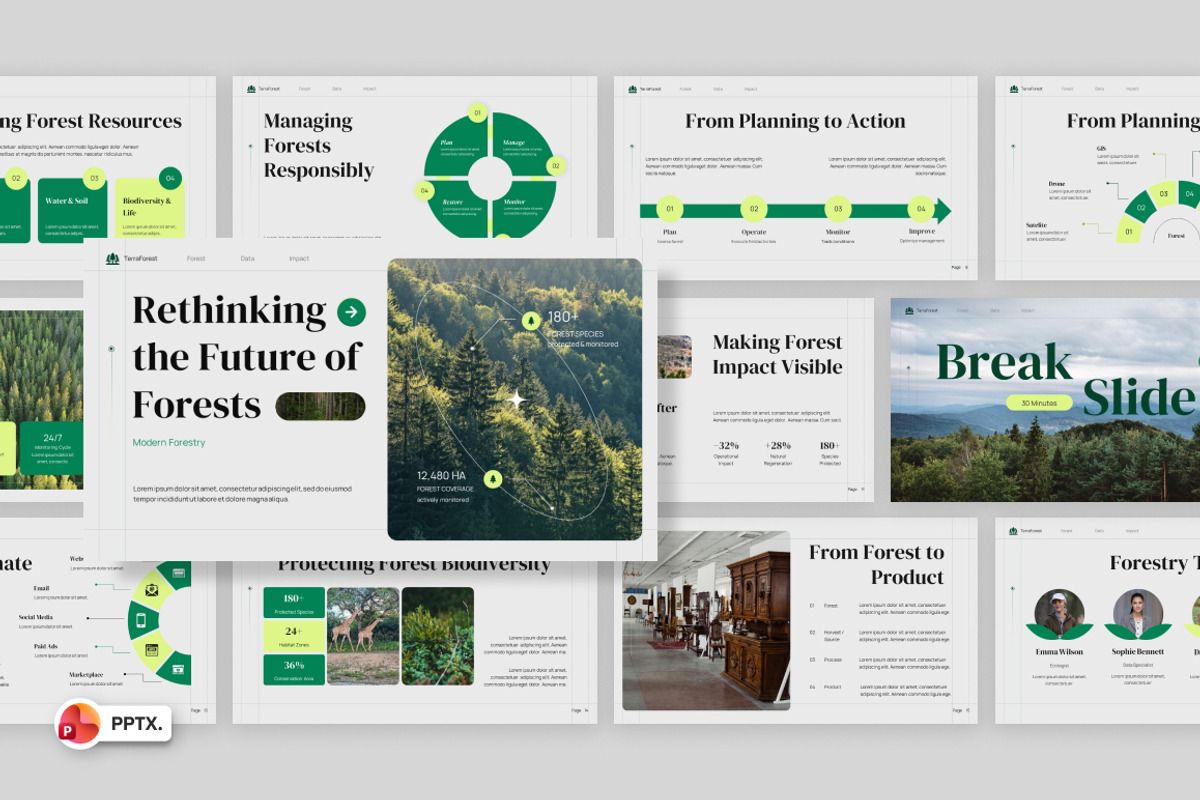Viewport: 1200px width, 800px height.
Task: Click the +28% Natural Regeneration stat
Action: pos(778,453)
